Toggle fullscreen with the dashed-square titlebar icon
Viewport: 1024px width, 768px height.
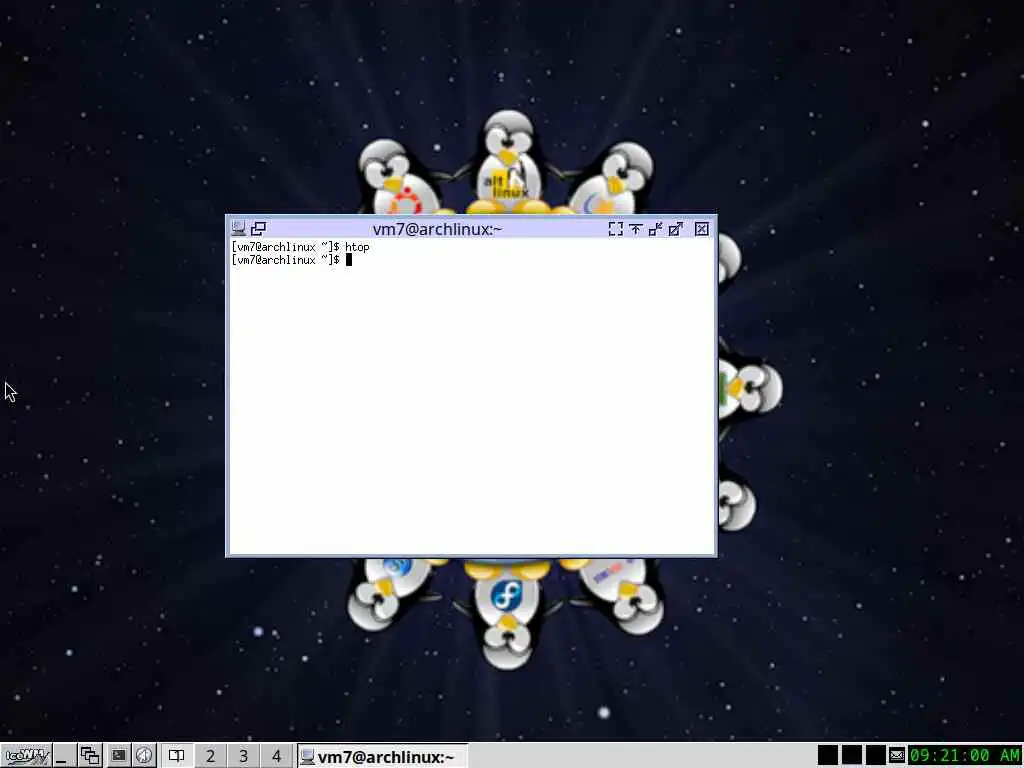615,229
